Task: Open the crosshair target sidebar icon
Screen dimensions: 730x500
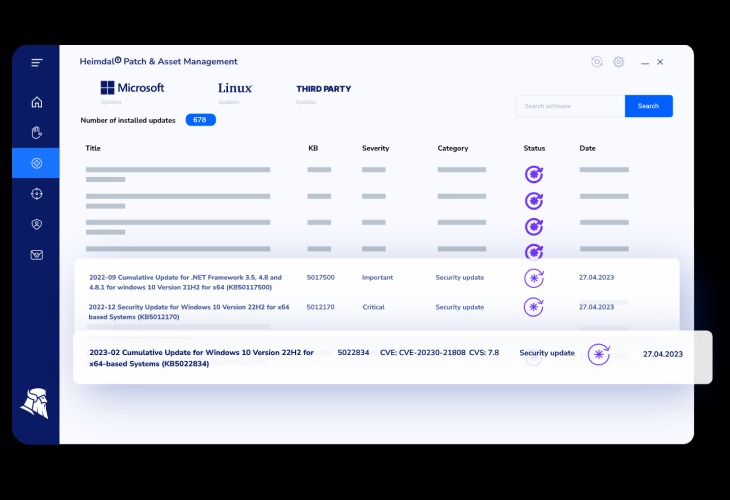Action: [37, 194]
